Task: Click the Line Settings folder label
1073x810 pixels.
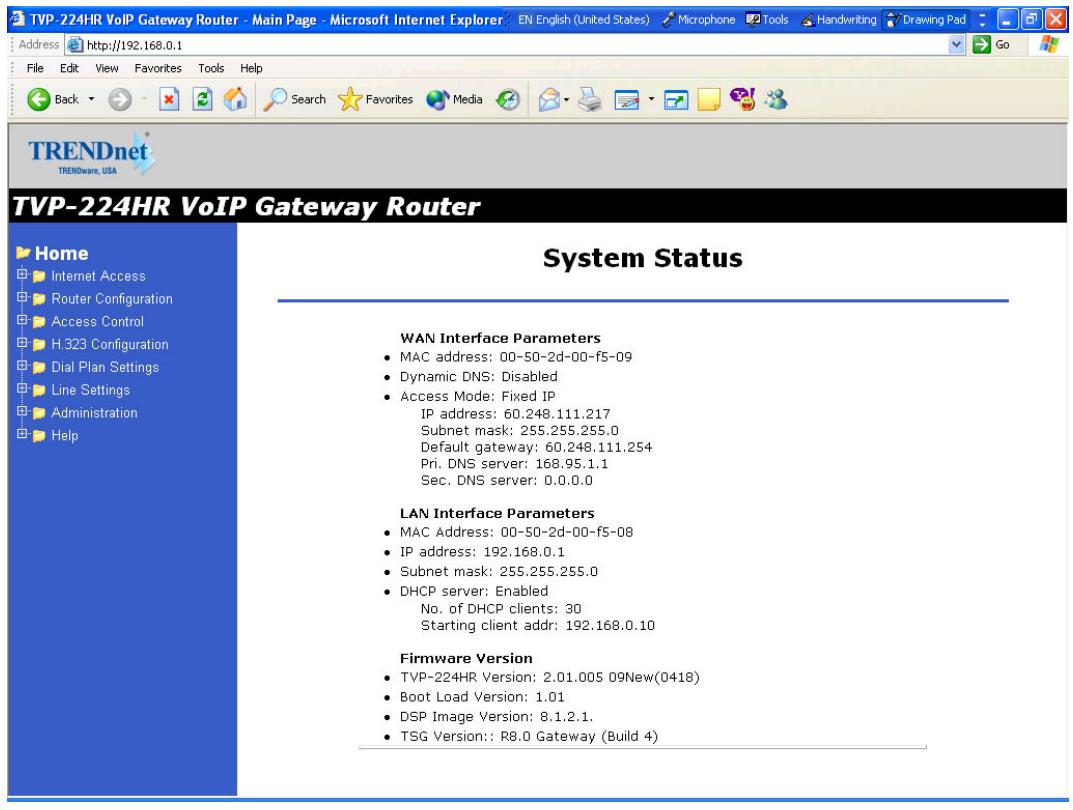Action: 90,390
